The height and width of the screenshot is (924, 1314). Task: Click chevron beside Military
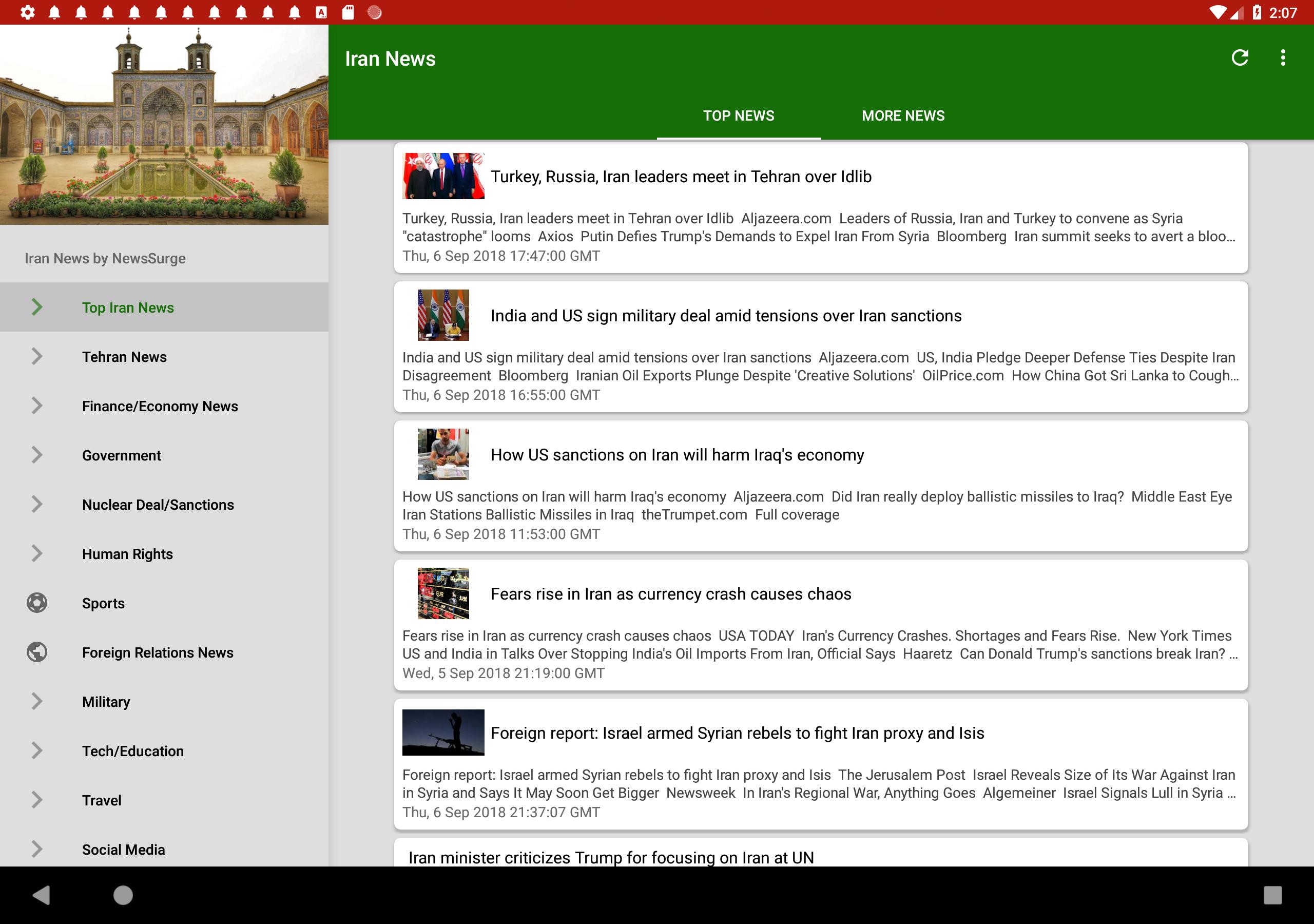tap(37, 701)
